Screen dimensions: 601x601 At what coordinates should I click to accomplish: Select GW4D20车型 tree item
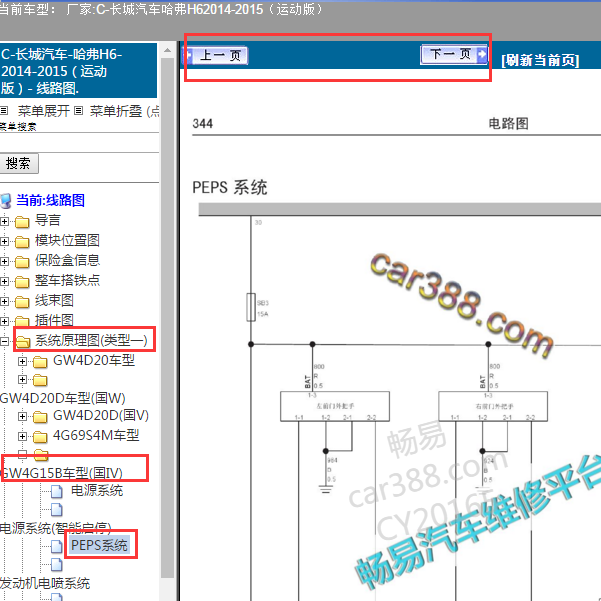(94, 360)
